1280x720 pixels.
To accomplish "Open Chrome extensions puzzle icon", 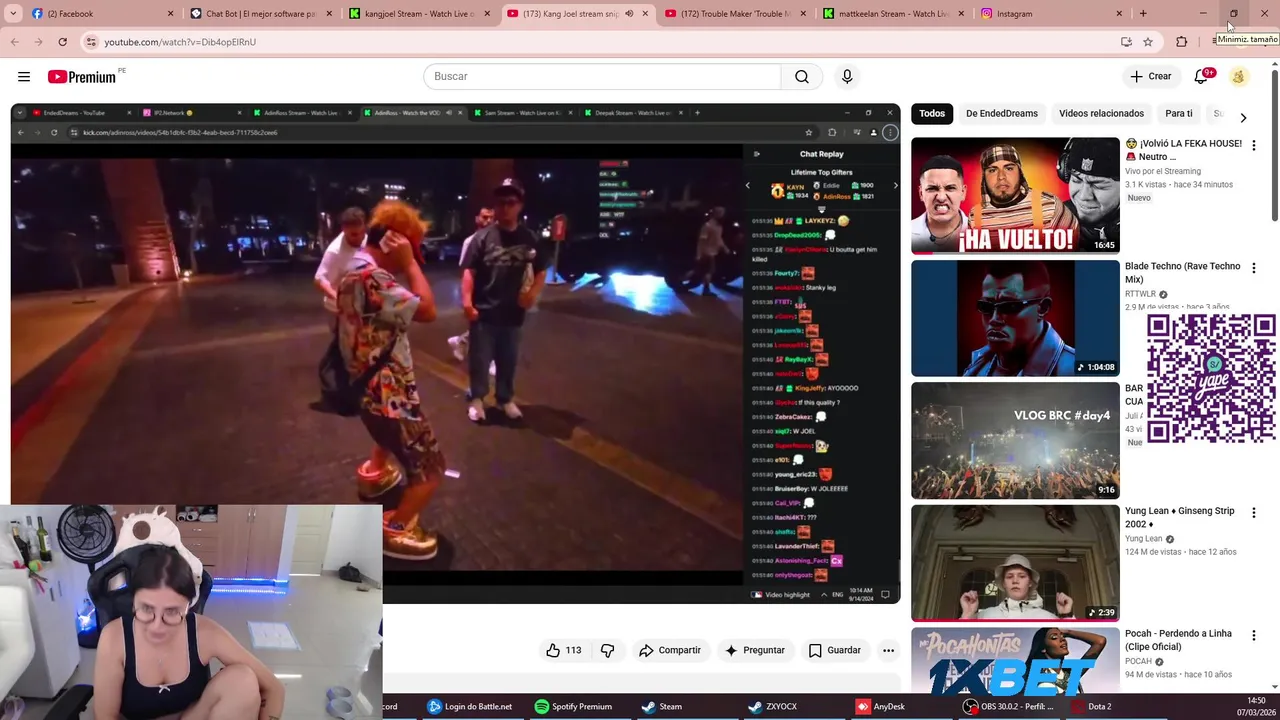I will pyautogui.click(x=1181, y=42).
